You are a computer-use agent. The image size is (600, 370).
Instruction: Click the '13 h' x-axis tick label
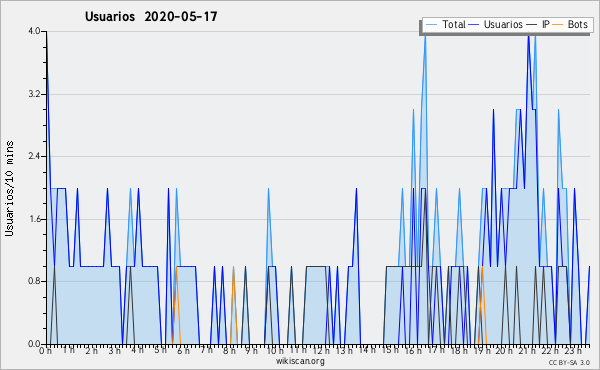(344, 351)
